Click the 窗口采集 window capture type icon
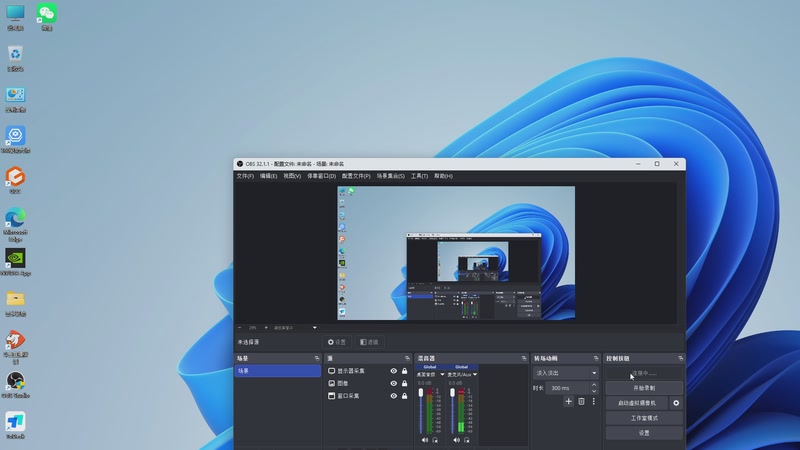 (x=331, y=396)
